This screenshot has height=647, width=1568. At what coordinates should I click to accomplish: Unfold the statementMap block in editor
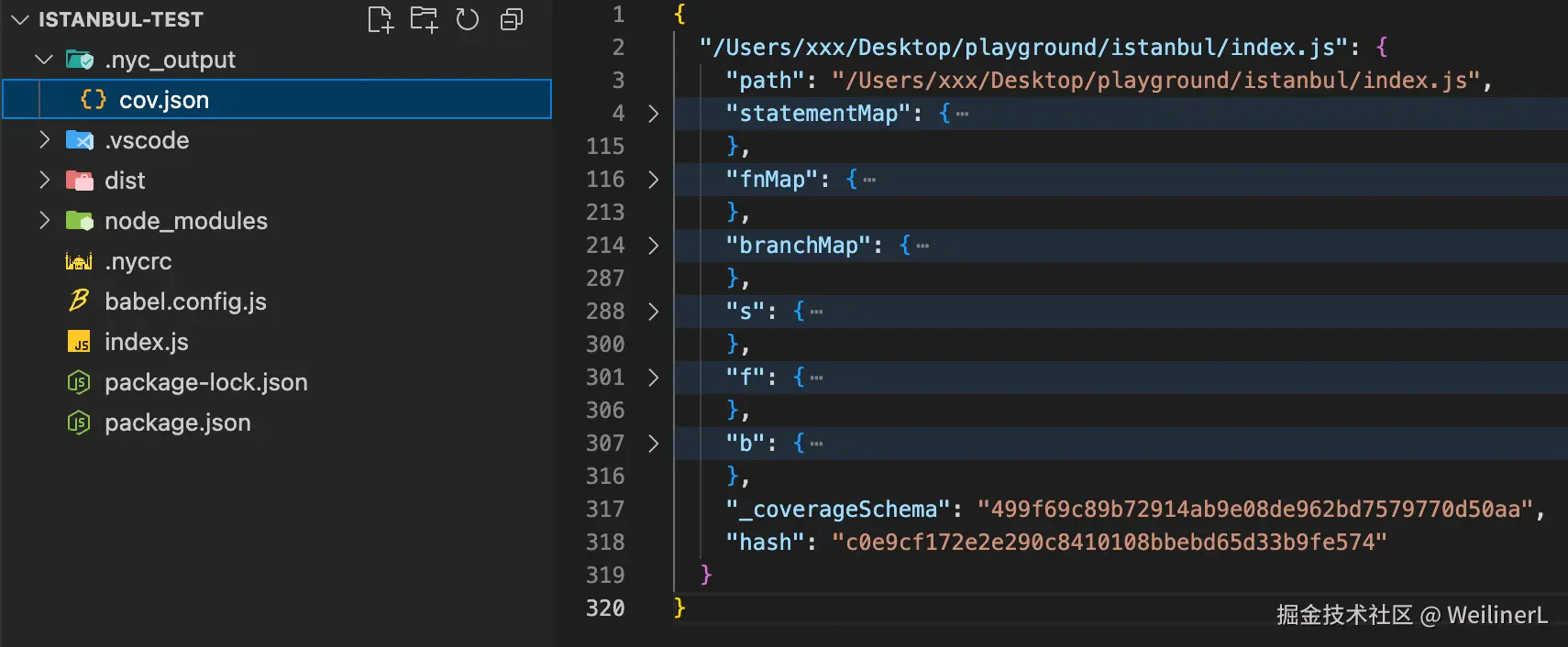click(x=653, y=114)
